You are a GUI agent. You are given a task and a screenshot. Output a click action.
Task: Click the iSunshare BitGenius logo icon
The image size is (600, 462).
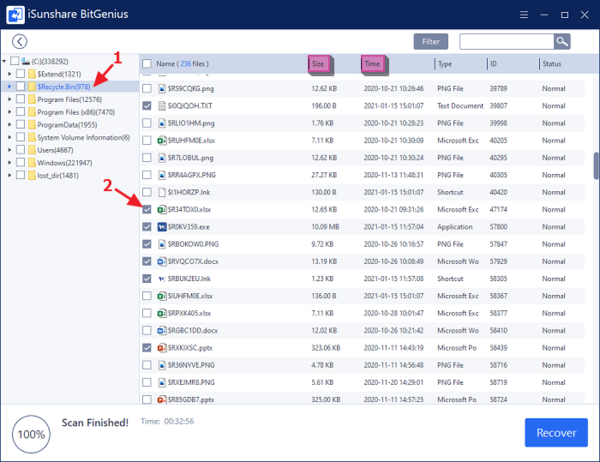coord(15,15)
